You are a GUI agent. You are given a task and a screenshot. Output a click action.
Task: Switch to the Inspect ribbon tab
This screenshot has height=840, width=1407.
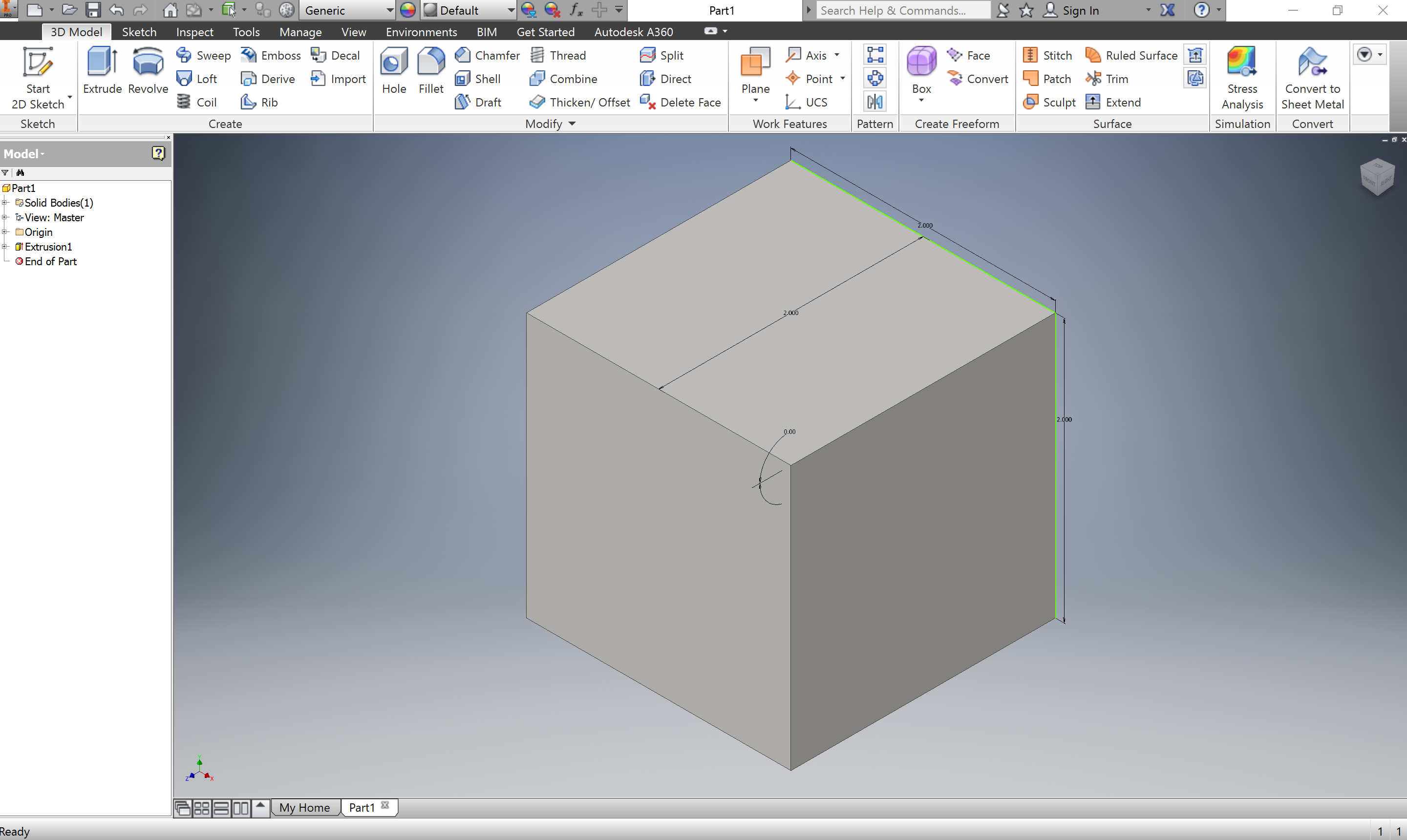coord(194,32)
